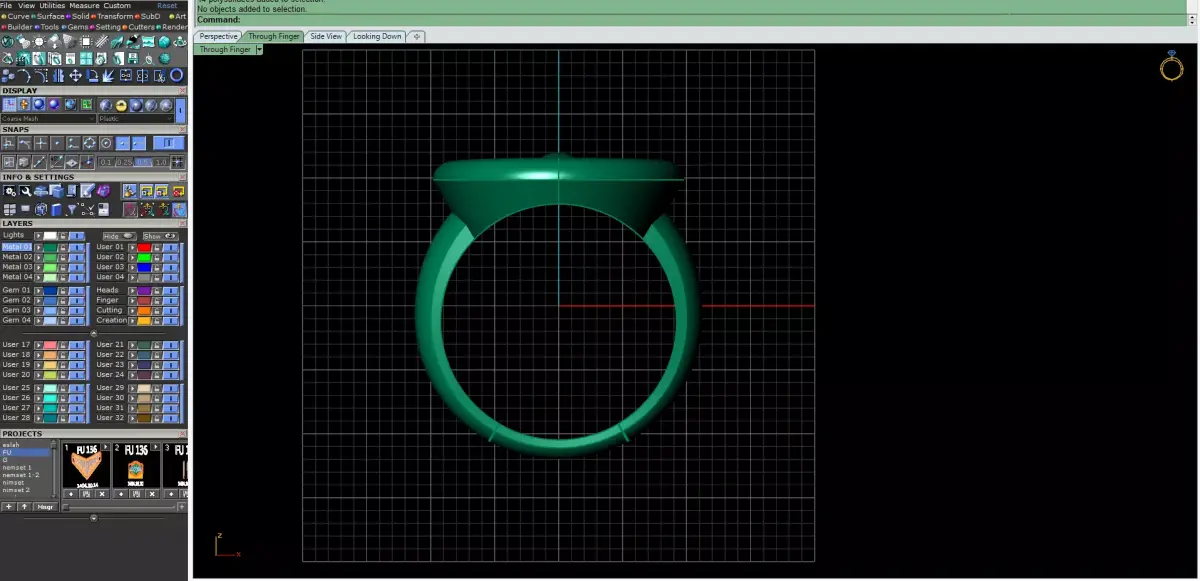Delete project 1 with X button

pos(102,494)
